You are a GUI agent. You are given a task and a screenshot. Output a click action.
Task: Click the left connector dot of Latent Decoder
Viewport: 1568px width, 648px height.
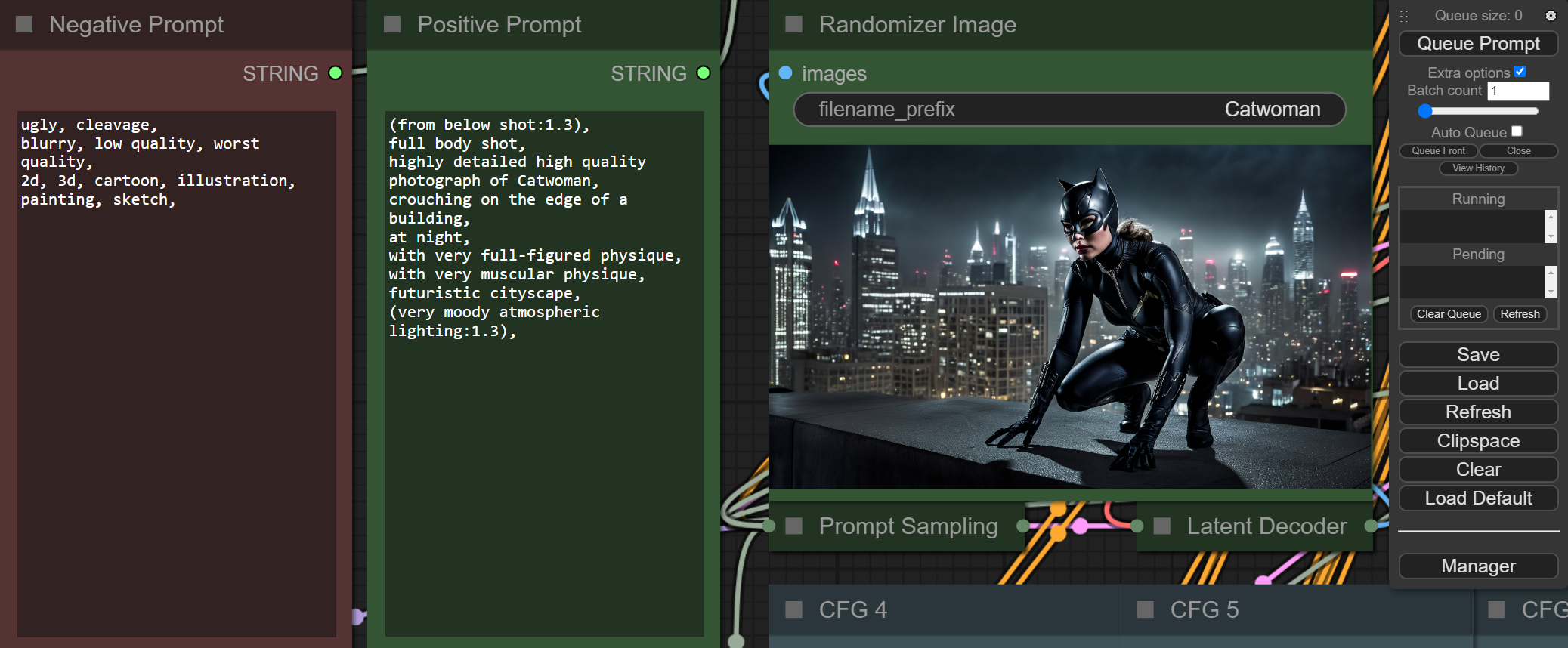click(x=1137, y=526)
